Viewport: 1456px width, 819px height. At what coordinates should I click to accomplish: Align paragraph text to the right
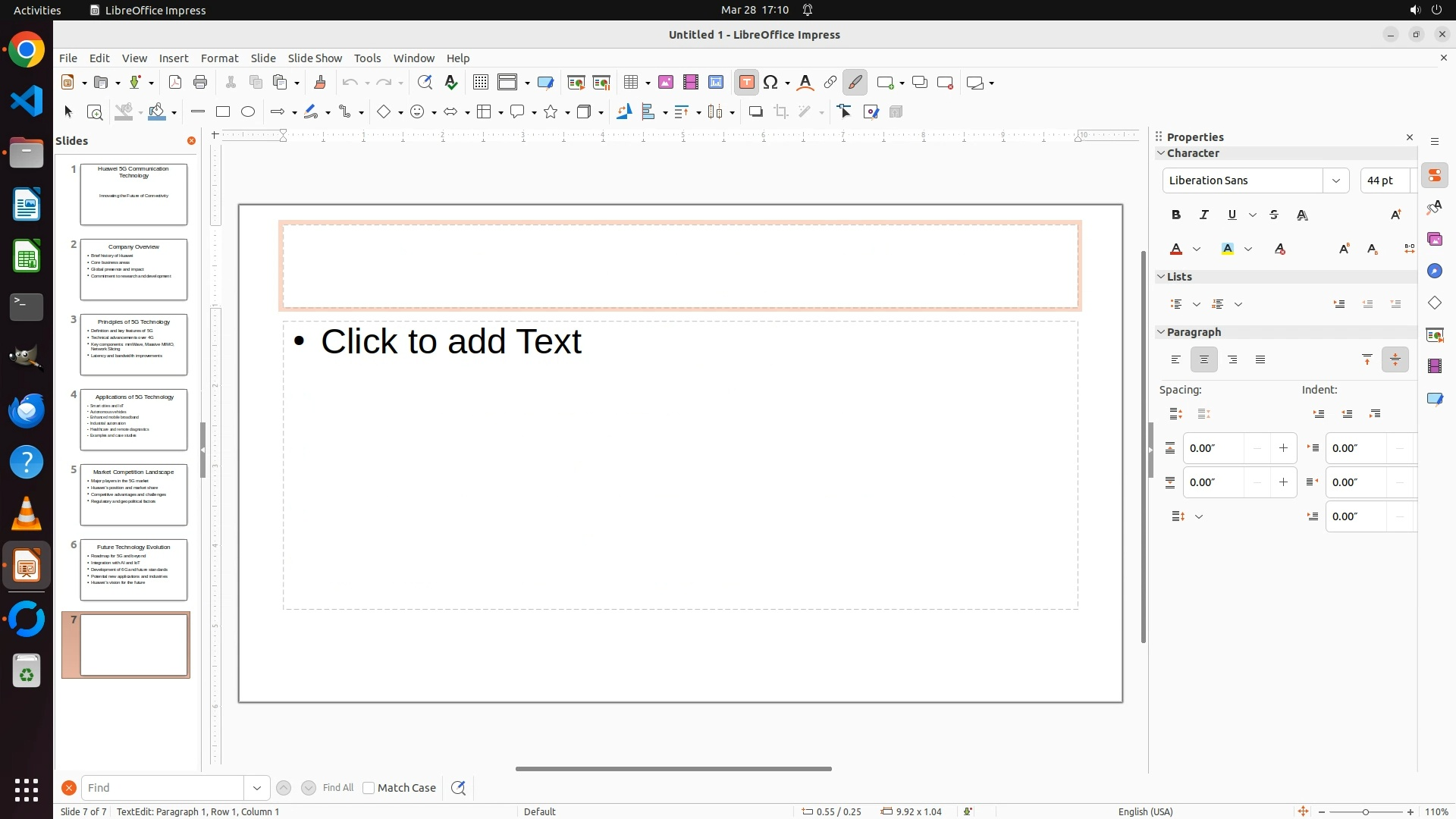click(x=1232, y=360)
